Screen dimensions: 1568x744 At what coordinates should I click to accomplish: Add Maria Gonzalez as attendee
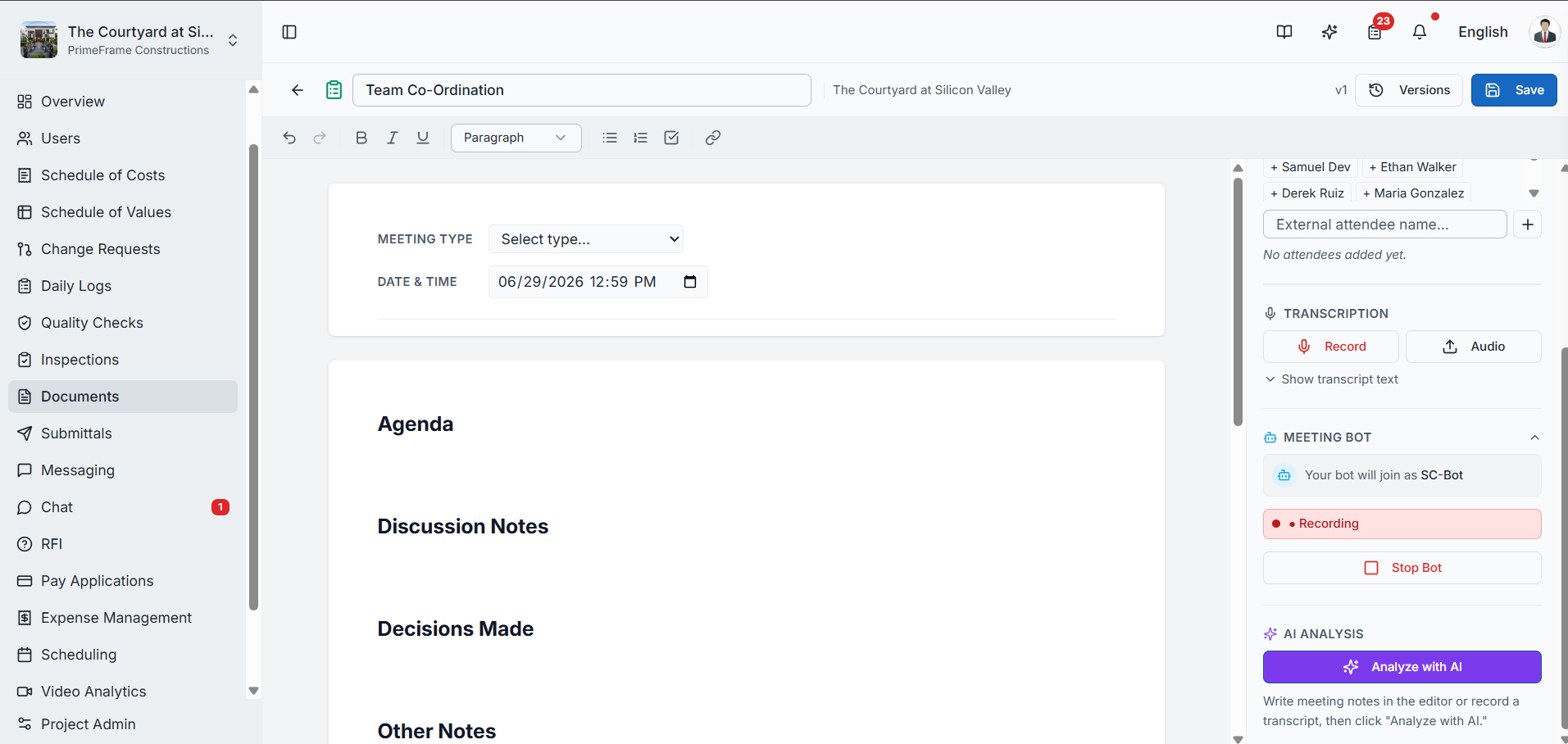click(x=1413, y=193)
